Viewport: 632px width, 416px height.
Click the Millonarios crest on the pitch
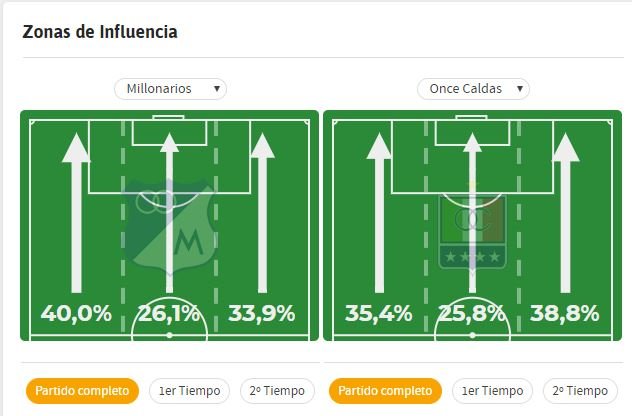tap(170, 228)
